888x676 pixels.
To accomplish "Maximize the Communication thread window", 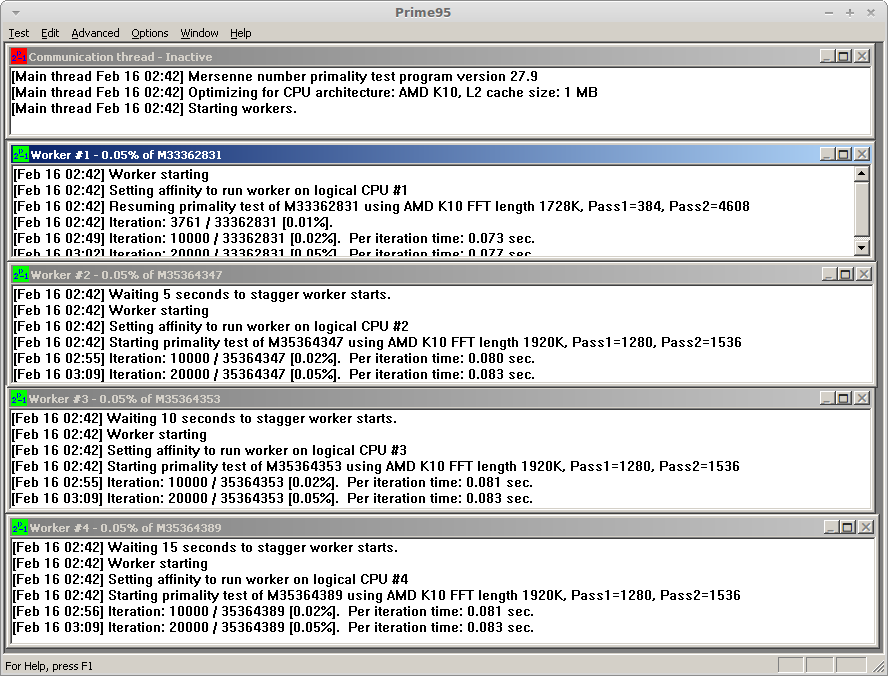I will coord(843,57).
